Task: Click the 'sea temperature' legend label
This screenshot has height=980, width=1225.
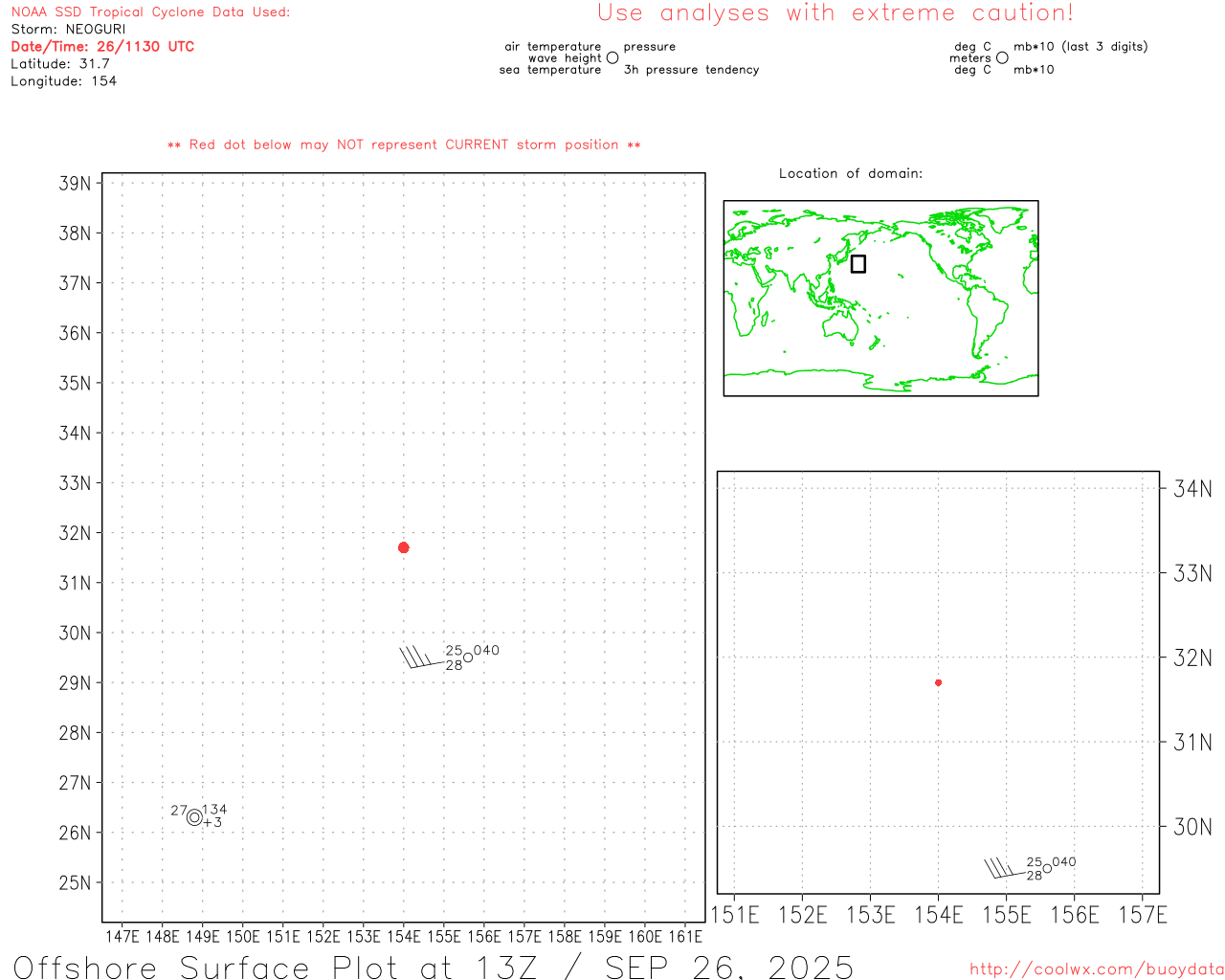Action: click(x=550, y=70)
